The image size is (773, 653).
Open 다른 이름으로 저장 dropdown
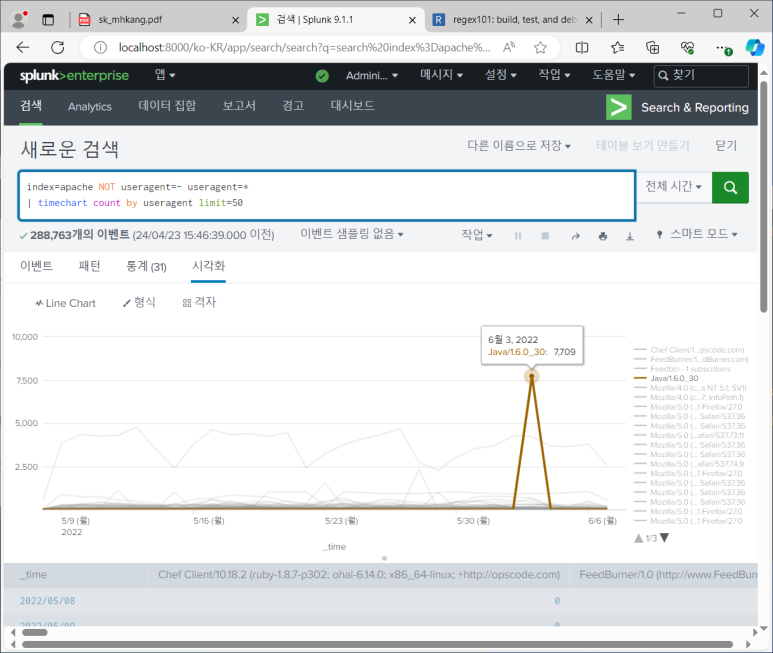tap(519, 146)
